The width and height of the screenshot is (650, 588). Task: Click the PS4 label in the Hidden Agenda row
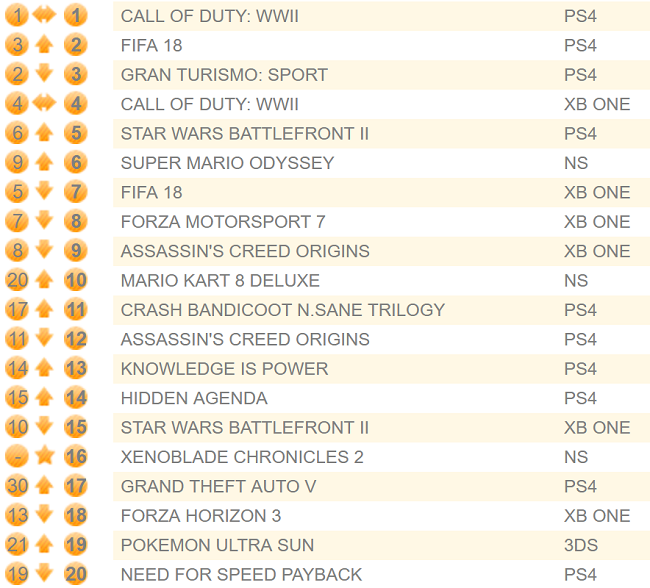coord(580,398)
